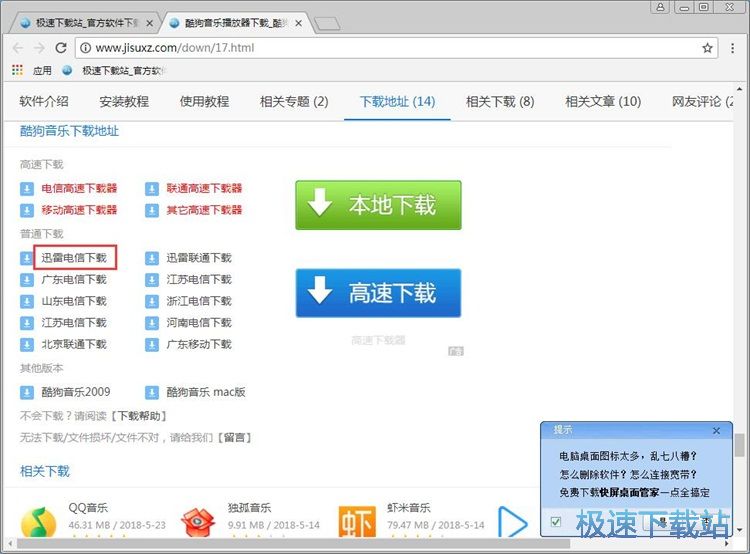Image resolution: width=750 pixels, height=554 pixels.
Task: Select the 安装教程 tab
Action: pyautogui.click(x=124, y=101)
